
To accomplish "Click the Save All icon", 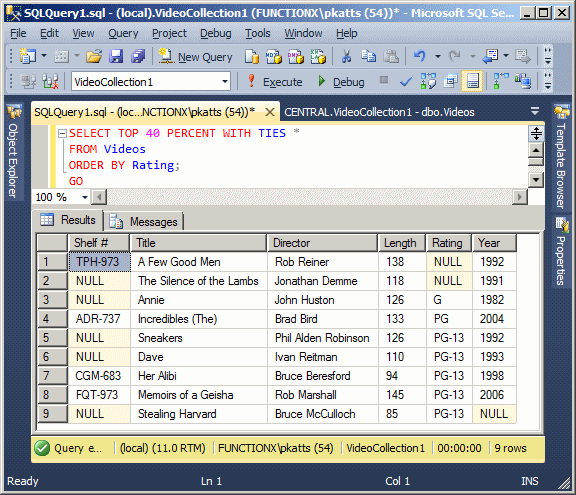I will [x=138, y=57].
